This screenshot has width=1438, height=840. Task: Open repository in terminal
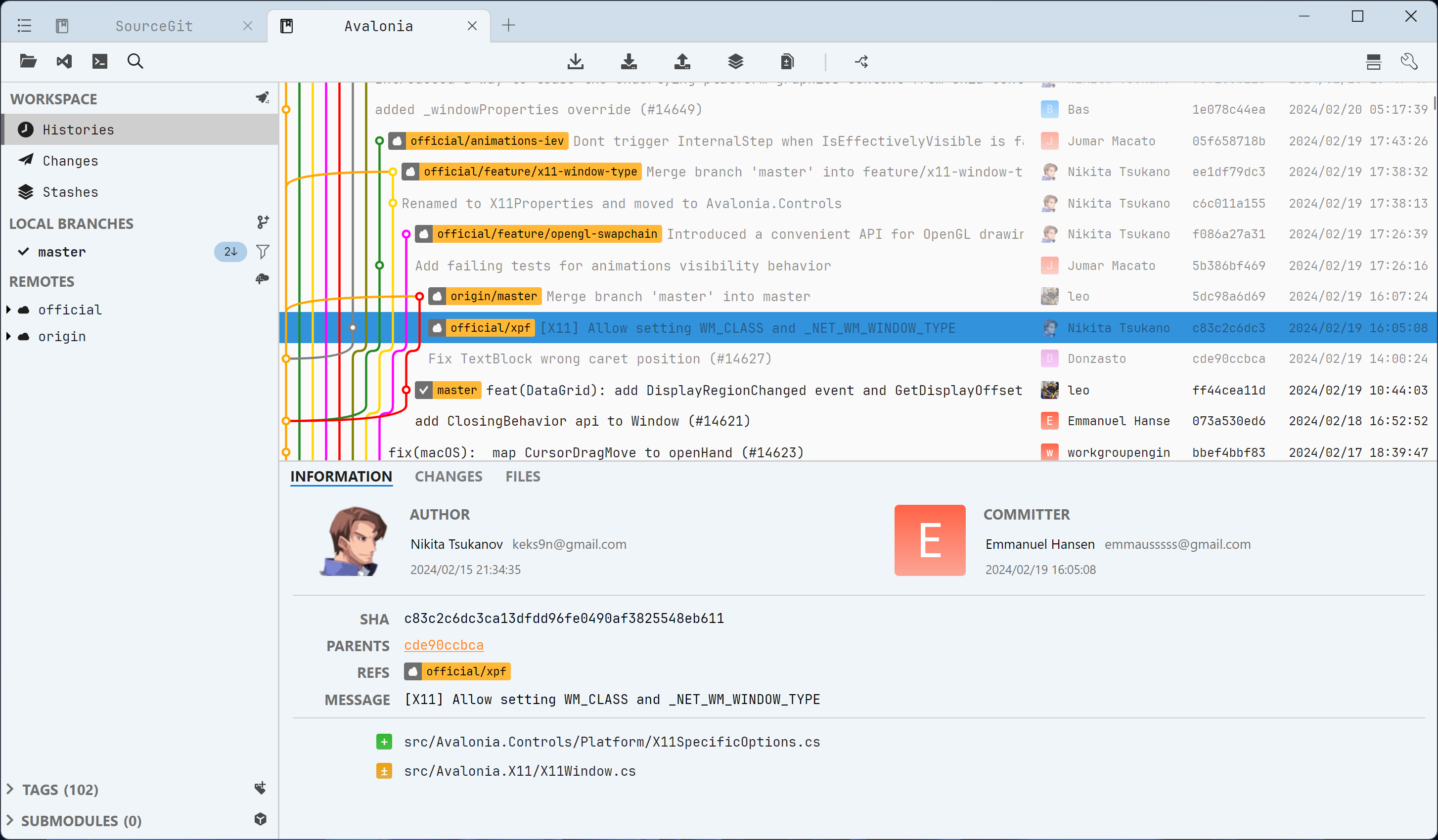click(99, 61)
